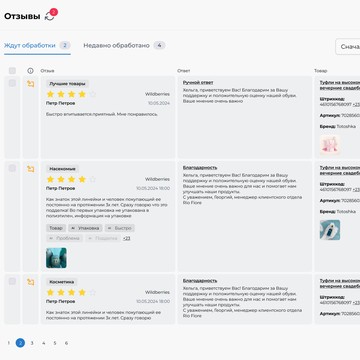
Task: Click the Петр Петров name in the Косметика review
Action: pos(60,301)
